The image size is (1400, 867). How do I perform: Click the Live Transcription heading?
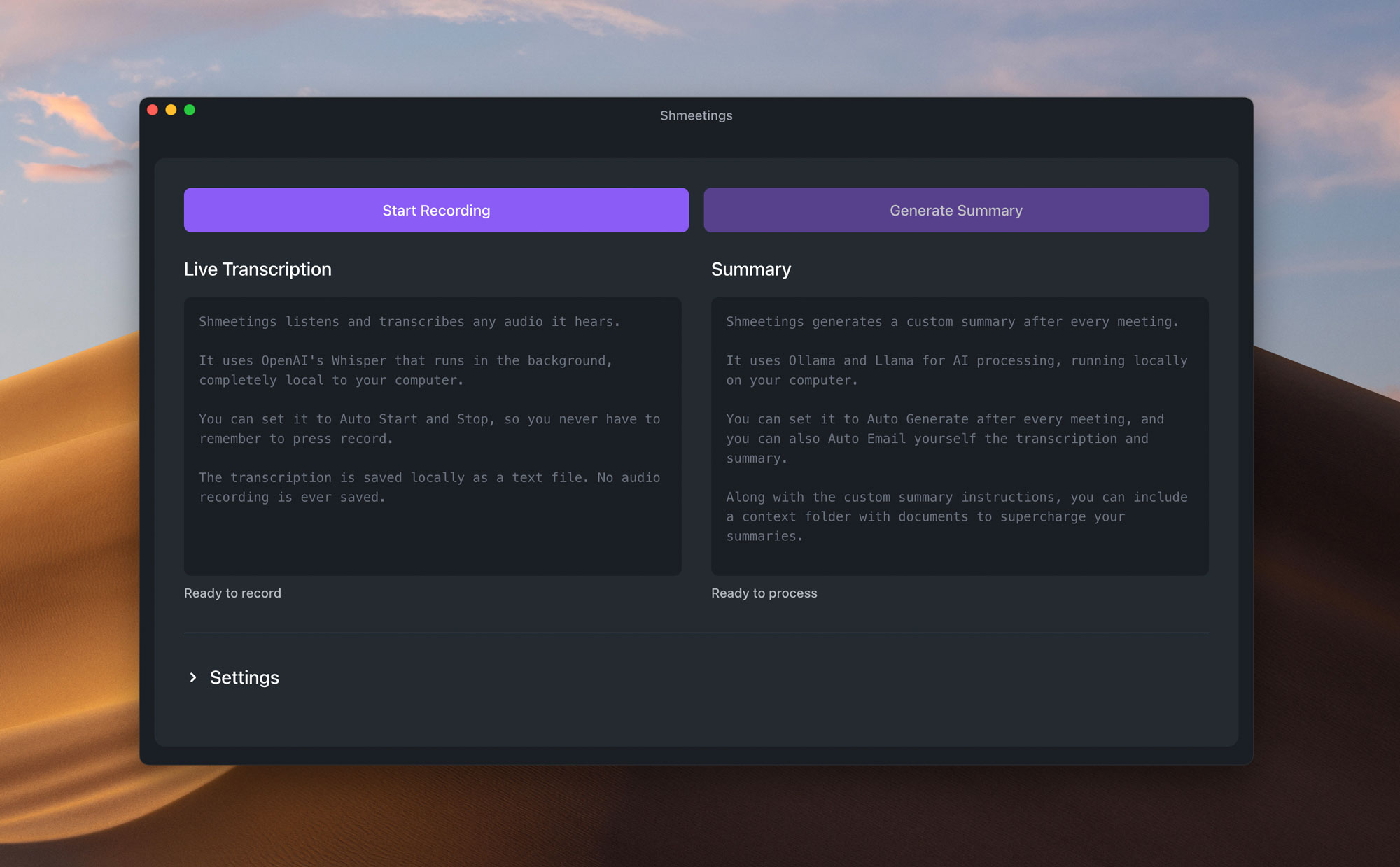click(x=258, y=269)
